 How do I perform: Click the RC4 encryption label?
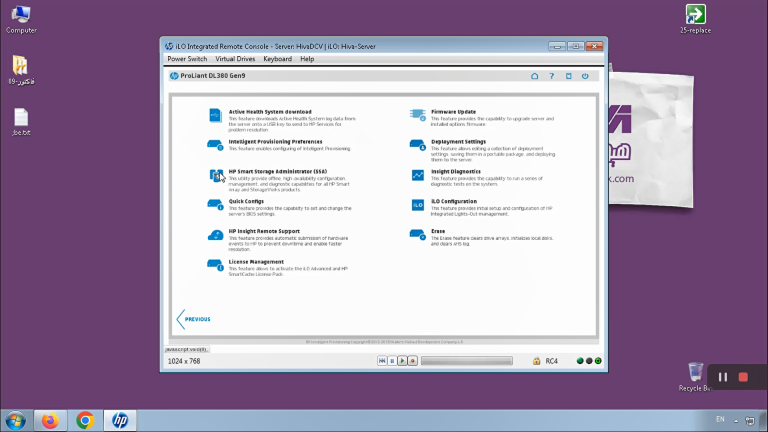552,361
